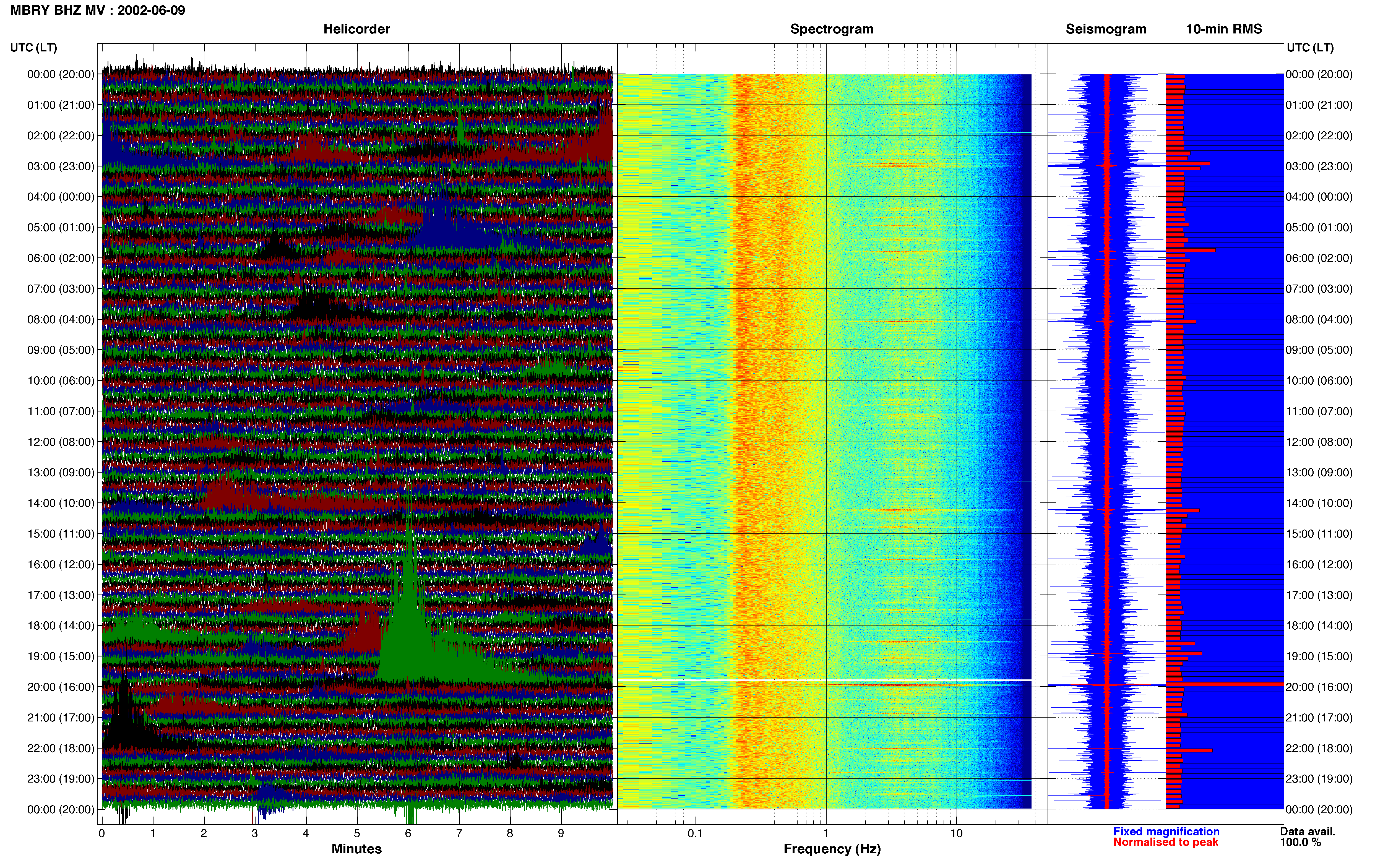The image size is (1388, 868).
Task: Click left time label '15:00 (11:00)'
Action: [61, 533]
